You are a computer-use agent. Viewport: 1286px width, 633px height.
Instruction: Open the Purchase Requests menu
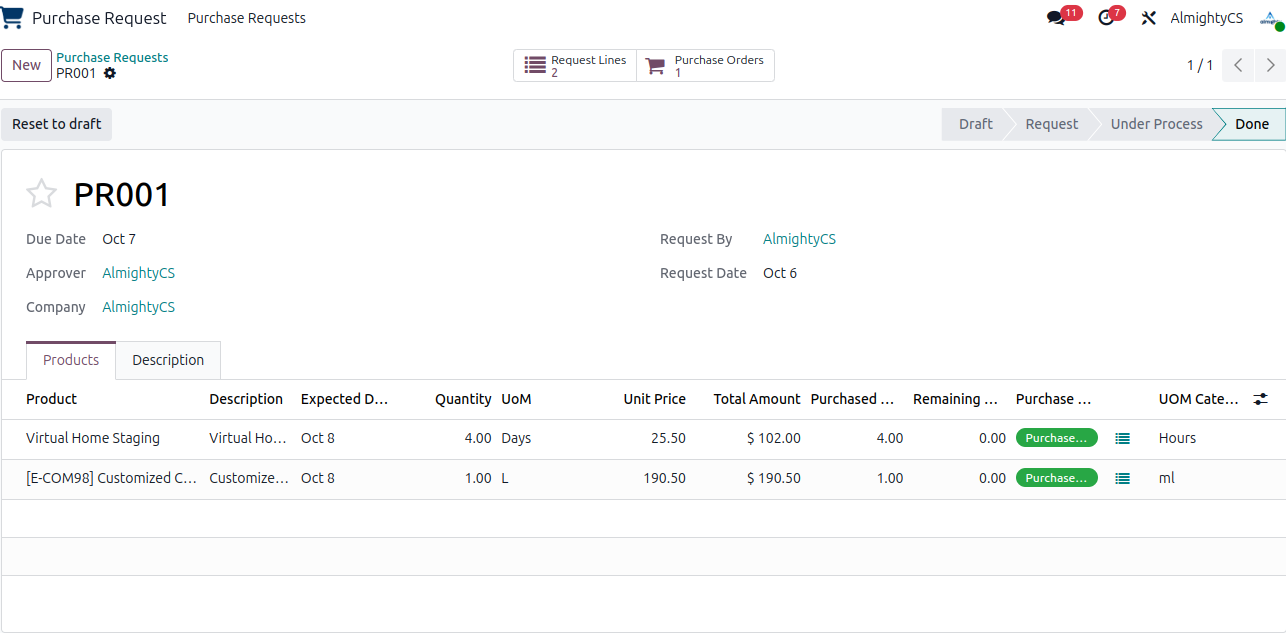click(247, 18)
